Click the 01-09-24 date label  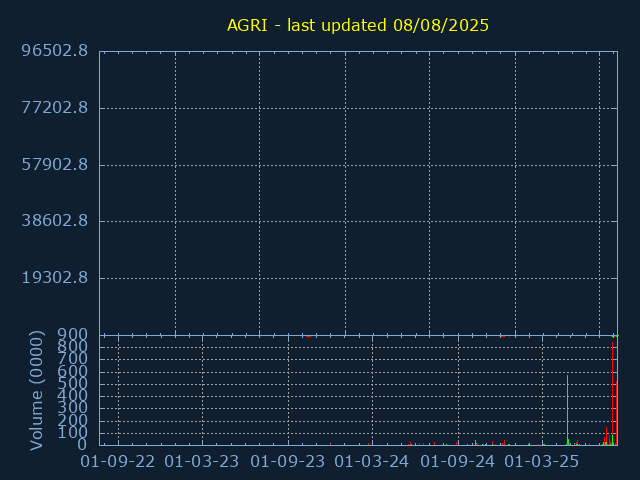click(458, 462)
